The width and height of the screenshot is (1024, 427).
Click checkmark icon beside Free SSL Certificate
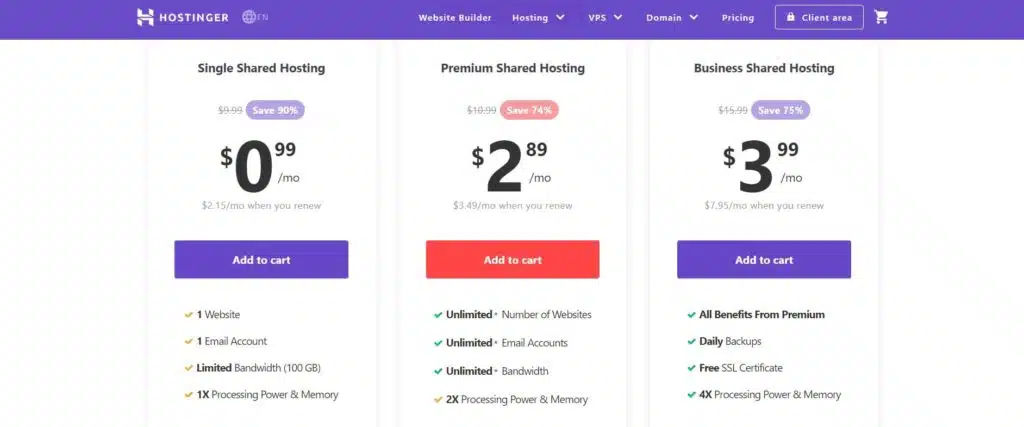[x=691, y=368]
